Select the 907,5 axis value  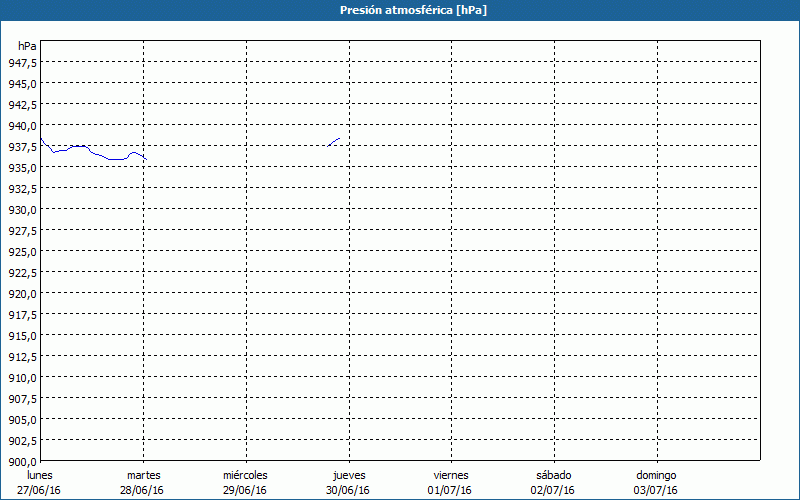pyautogui.click(x=22, y=398)
